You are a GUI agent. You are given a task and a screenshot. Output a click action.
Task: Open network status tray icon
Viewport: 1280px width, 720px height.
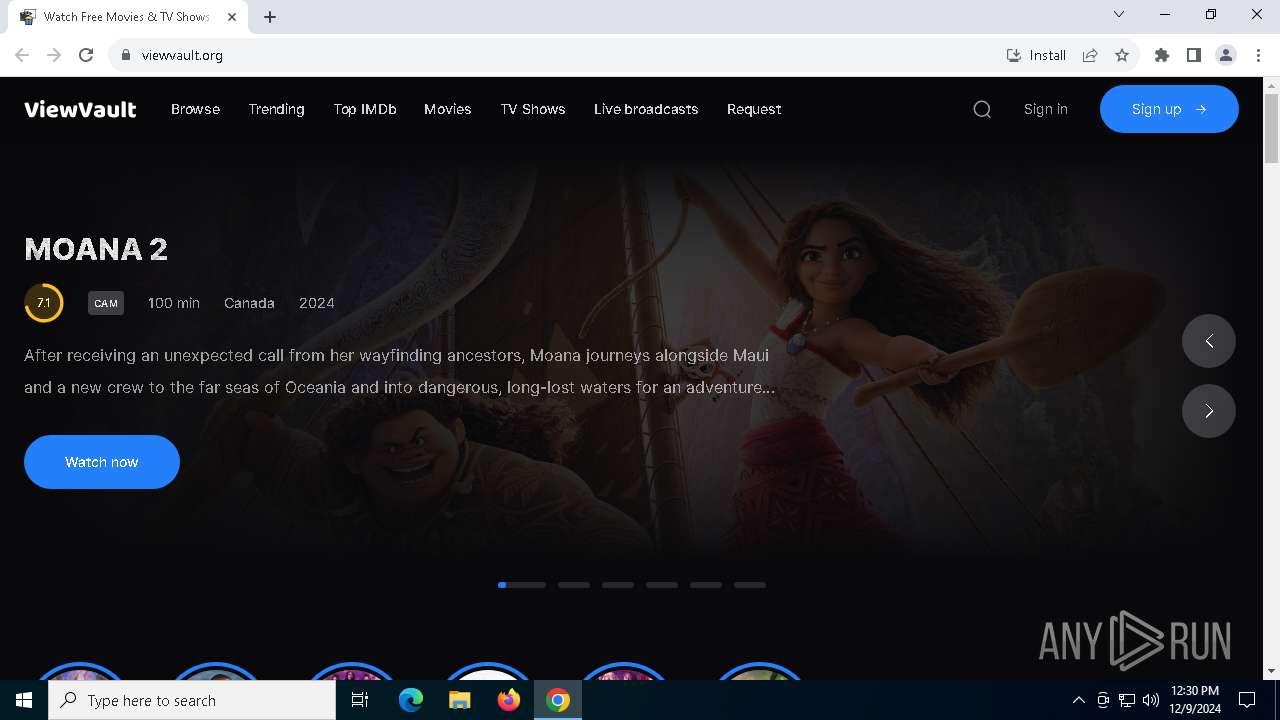pos(1127,700)
